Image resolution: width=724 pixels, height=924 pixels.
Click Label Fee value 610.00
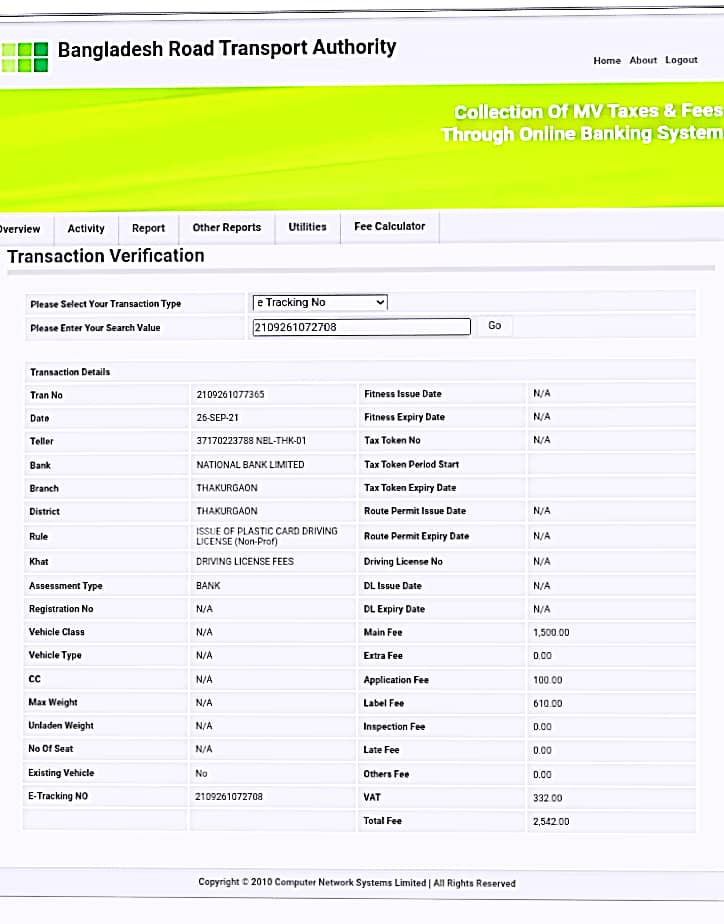(x=547, y=704)
